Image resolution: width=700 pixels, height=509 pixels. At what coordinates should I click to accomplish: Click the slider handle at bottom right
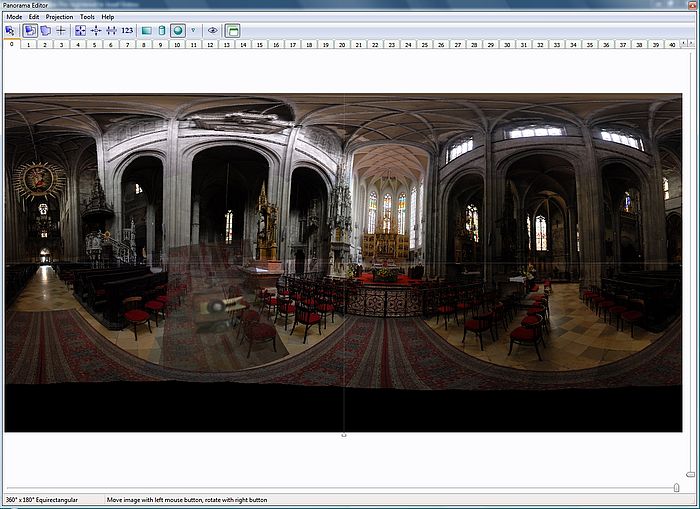pyautogui.click(x=677, y=487)
